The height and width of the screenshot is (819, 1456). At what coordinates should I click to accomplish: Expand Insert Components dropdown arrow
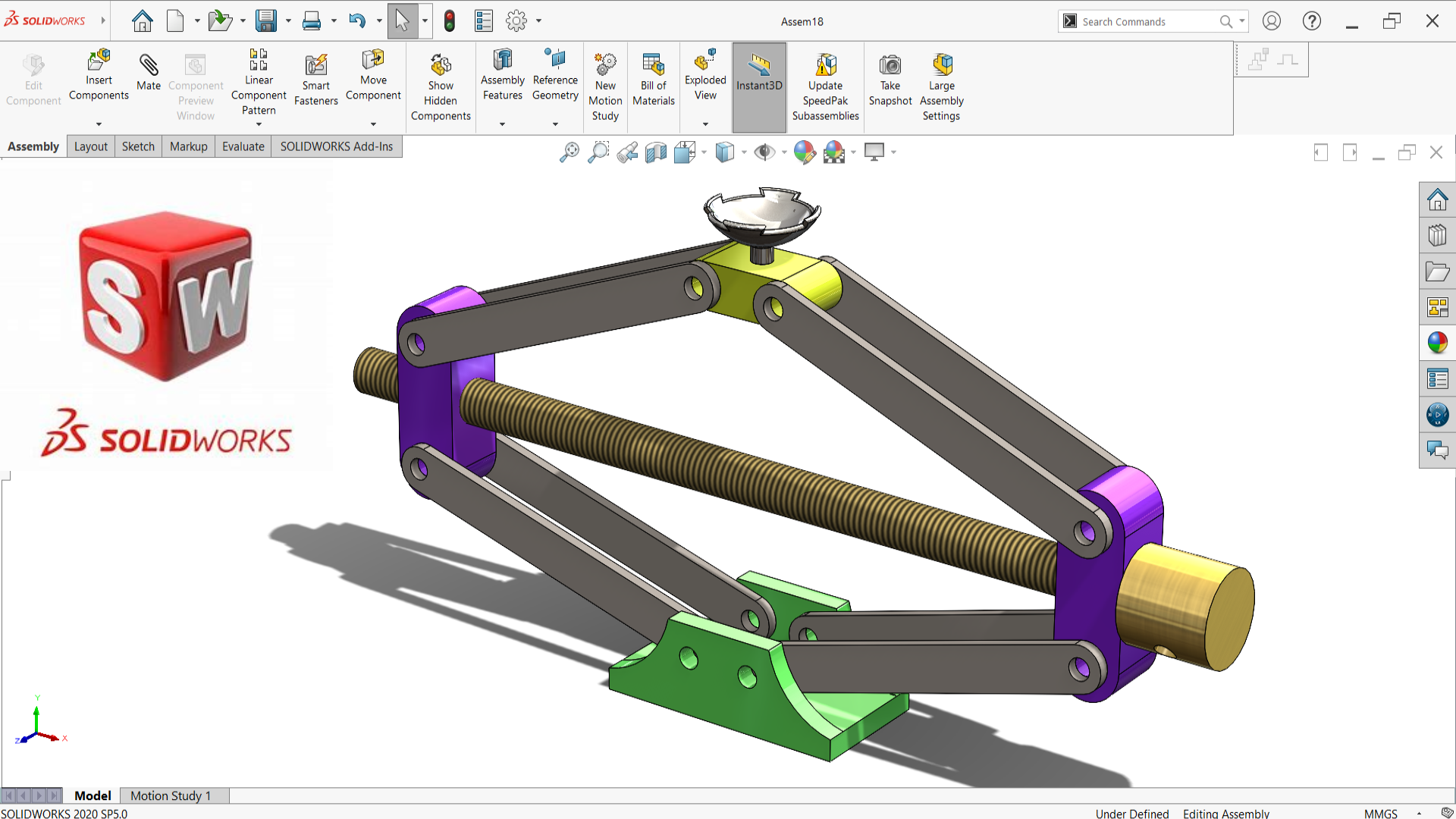point(99,124)
